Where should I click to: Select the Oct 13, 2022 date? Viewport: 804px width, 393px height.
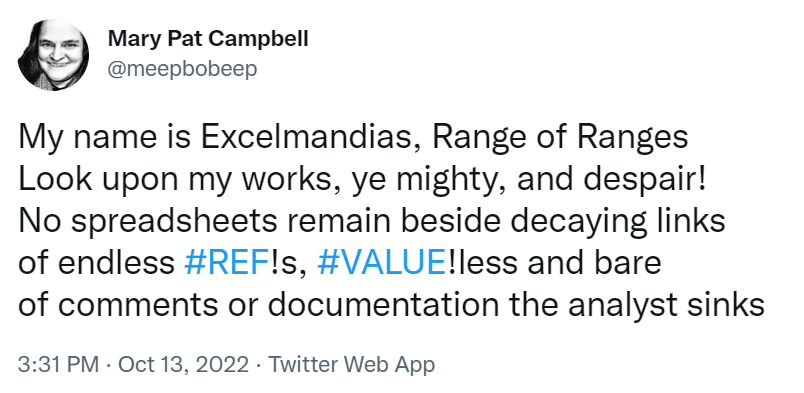tap(183, 365)
